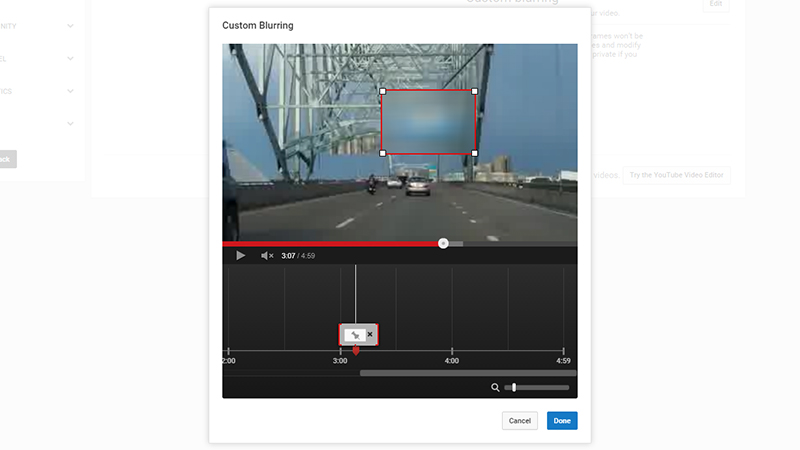Click the timeline horizontal scrollbar
The height and width of the screenshot is (450, 800).
pyautogui.click(x=468, y=373)
